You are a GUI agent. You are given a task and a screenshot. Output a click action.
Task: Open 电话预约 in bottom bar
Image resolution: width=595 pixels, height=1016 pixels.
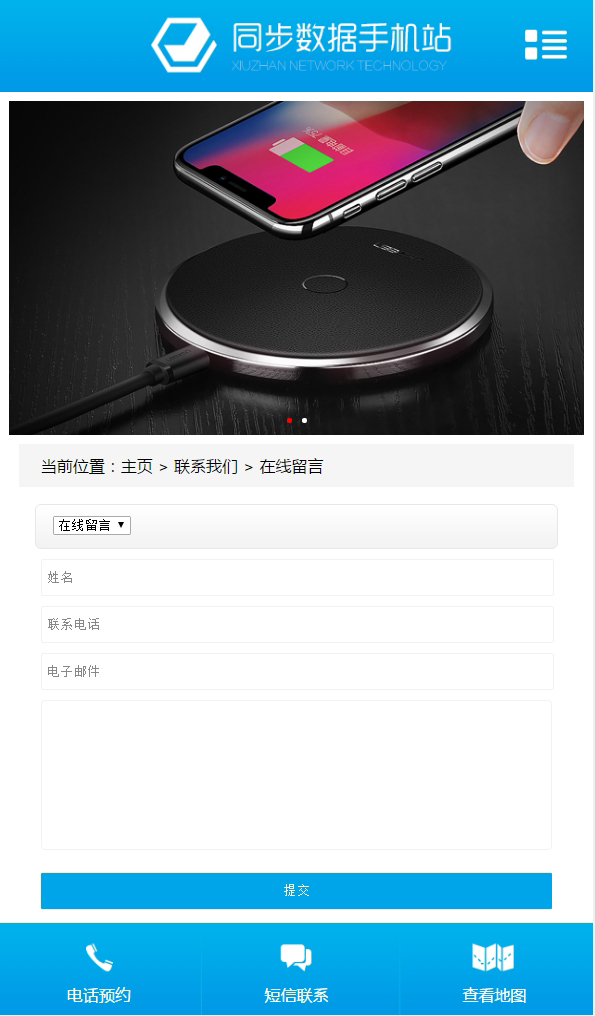click(99, 995)
